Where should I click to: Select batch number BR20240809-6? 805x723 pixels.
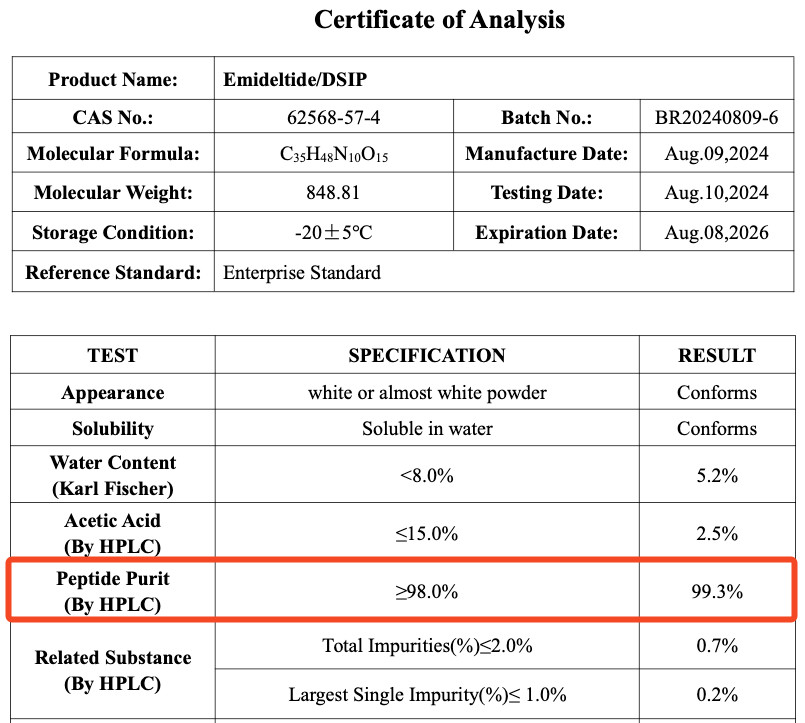point(716,118)
